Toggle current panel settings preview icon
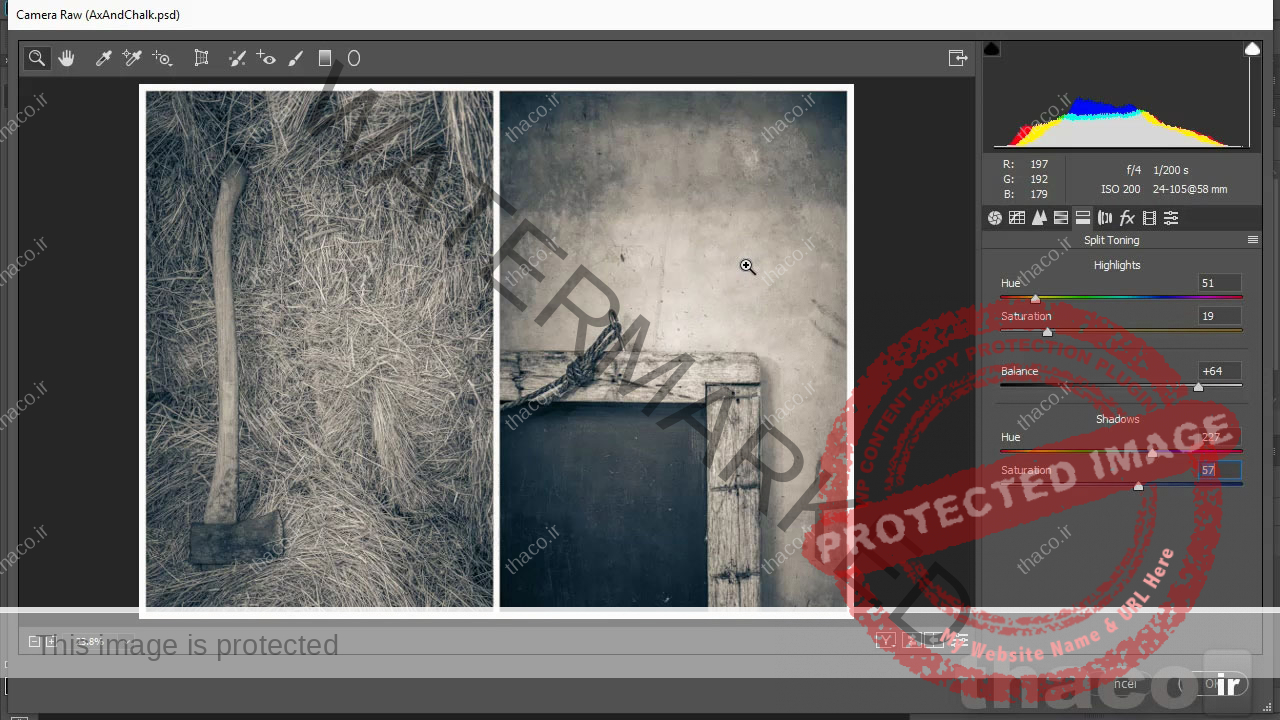This screenshot has width=1280, height=720. point(960,640)
